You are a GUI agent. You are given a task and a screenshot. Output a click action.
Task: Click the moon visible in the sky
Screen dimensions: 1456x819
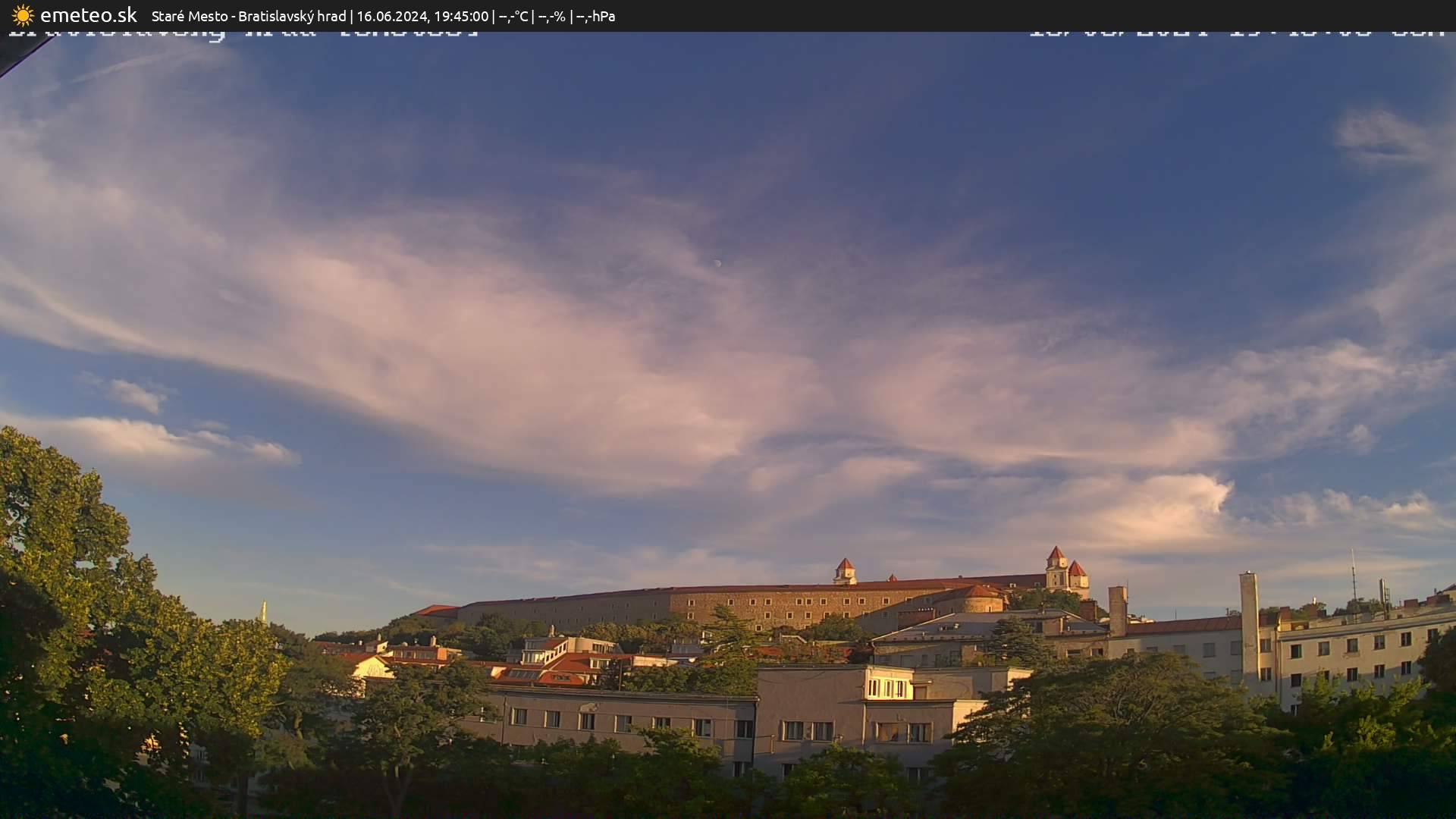(x=718, y=263)
